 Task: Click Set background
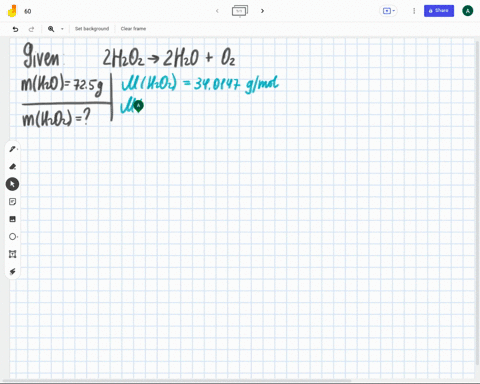(x=92, y=29)
